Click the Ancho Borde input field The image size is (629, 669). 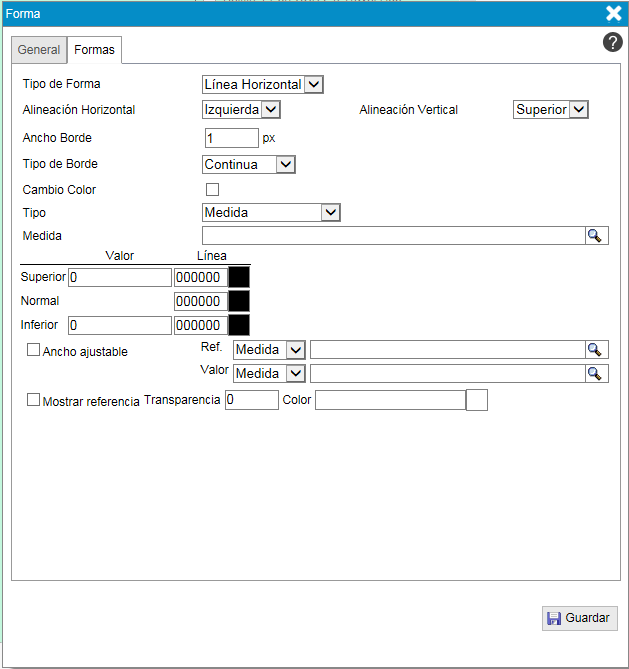coord(231,138)
